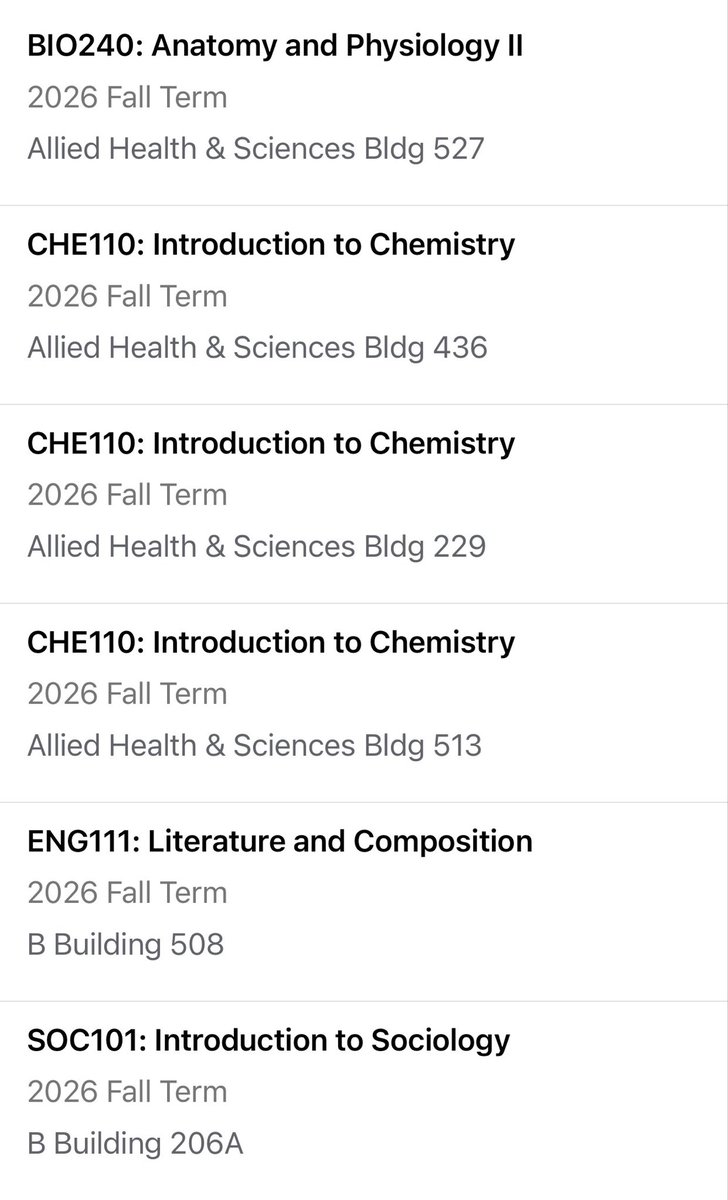The image size is (728, 1200).
Task: Click '2026 Fall Term' above Bldg 229
Action: (x=127, y=496)
